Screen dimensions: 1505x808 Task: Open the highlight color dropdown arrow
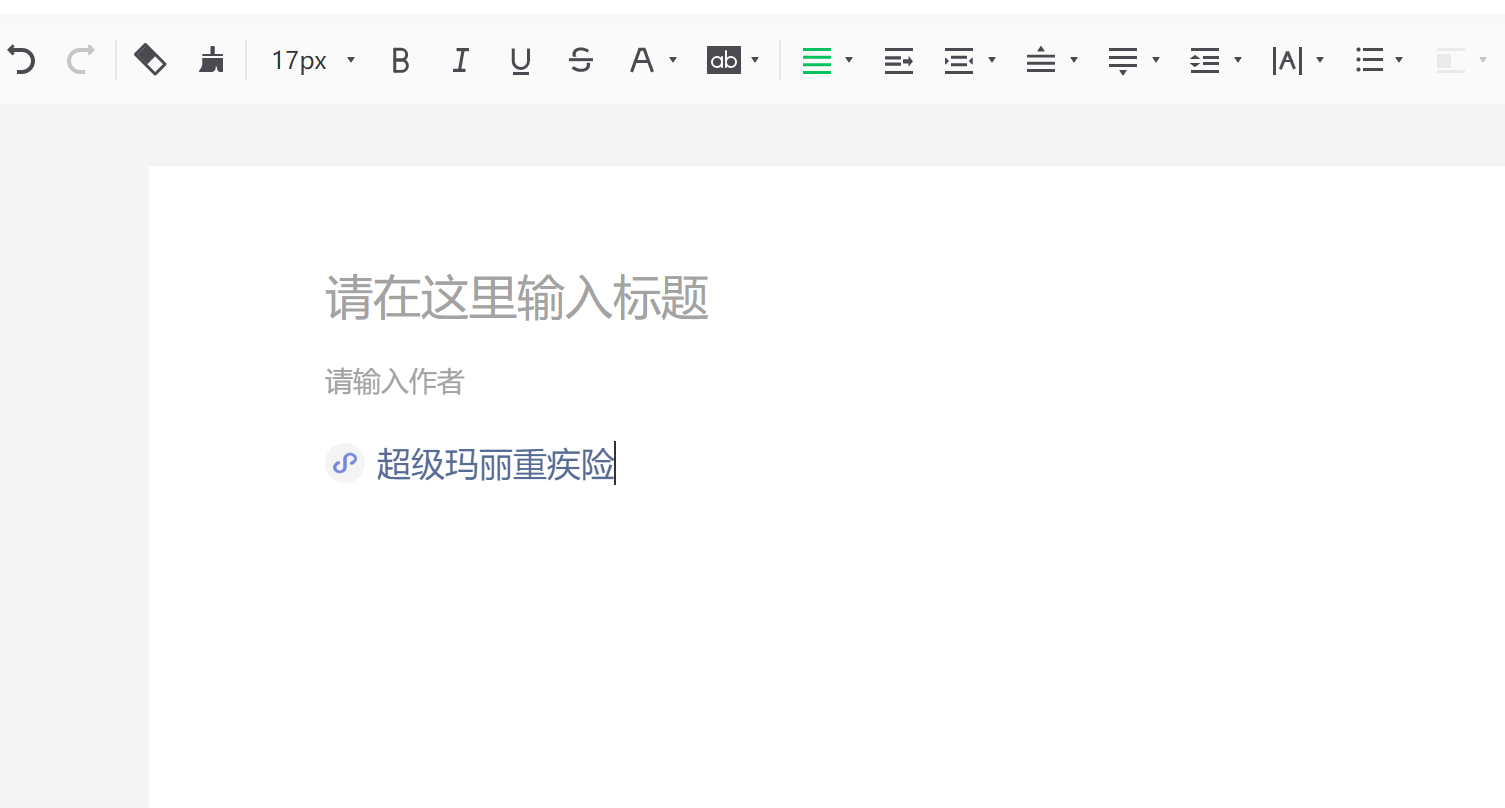click(755, 60)
